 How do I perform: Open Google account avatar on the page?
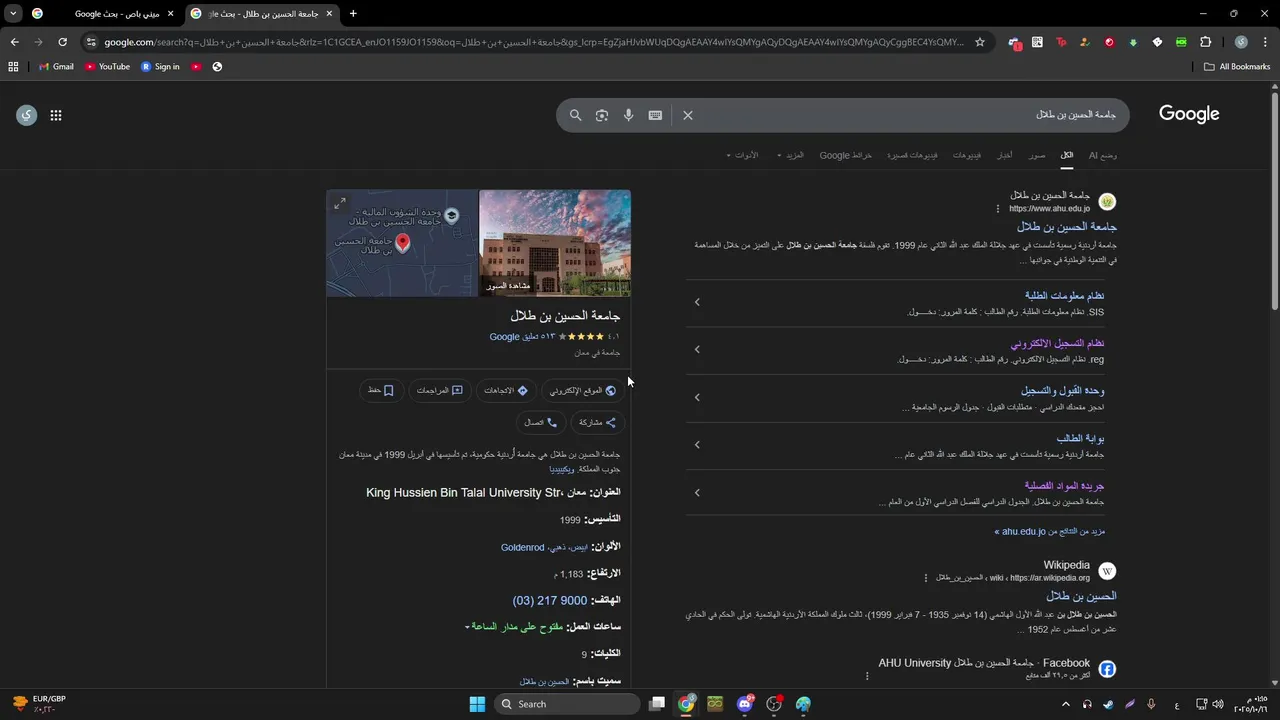coord(27,115)
